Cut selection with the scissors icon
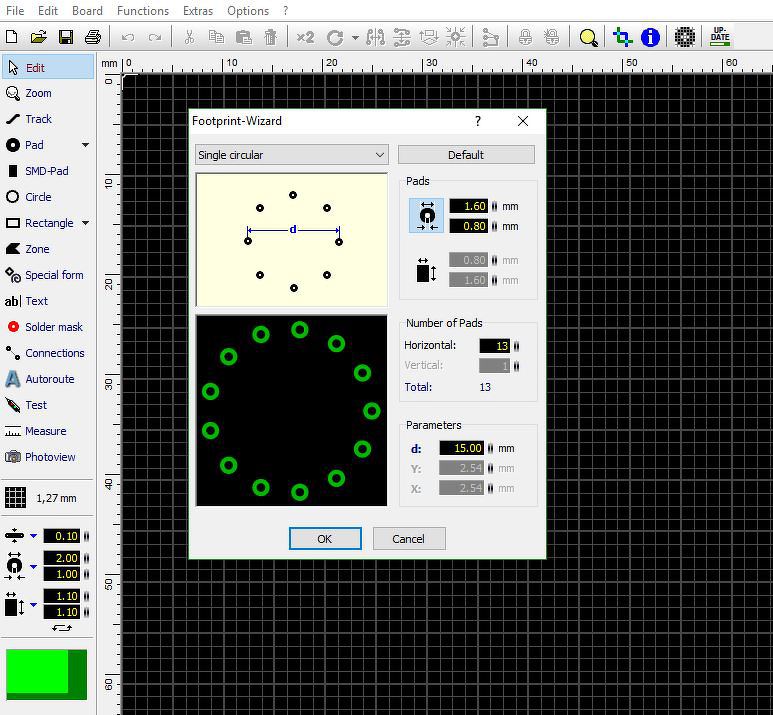773x715 pixels. click(x=189, y=37)
